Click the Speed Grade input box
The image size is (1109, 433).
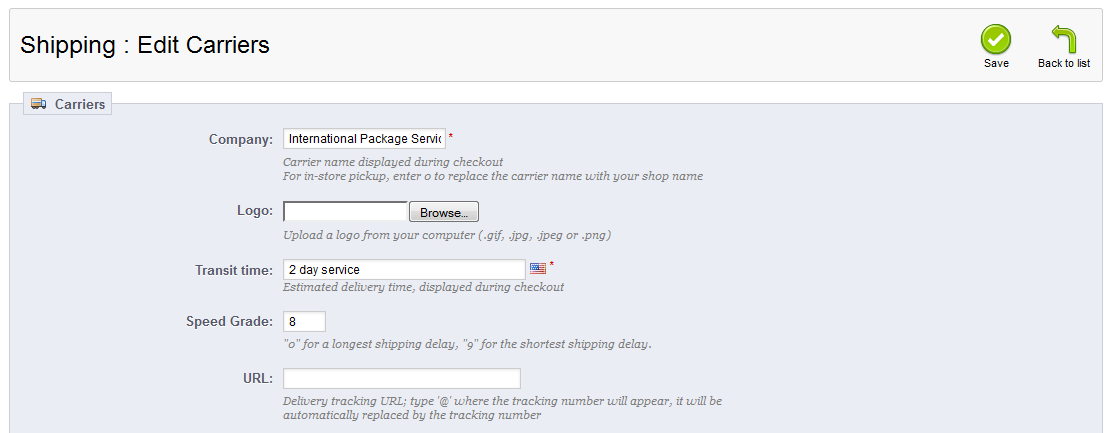305,321
